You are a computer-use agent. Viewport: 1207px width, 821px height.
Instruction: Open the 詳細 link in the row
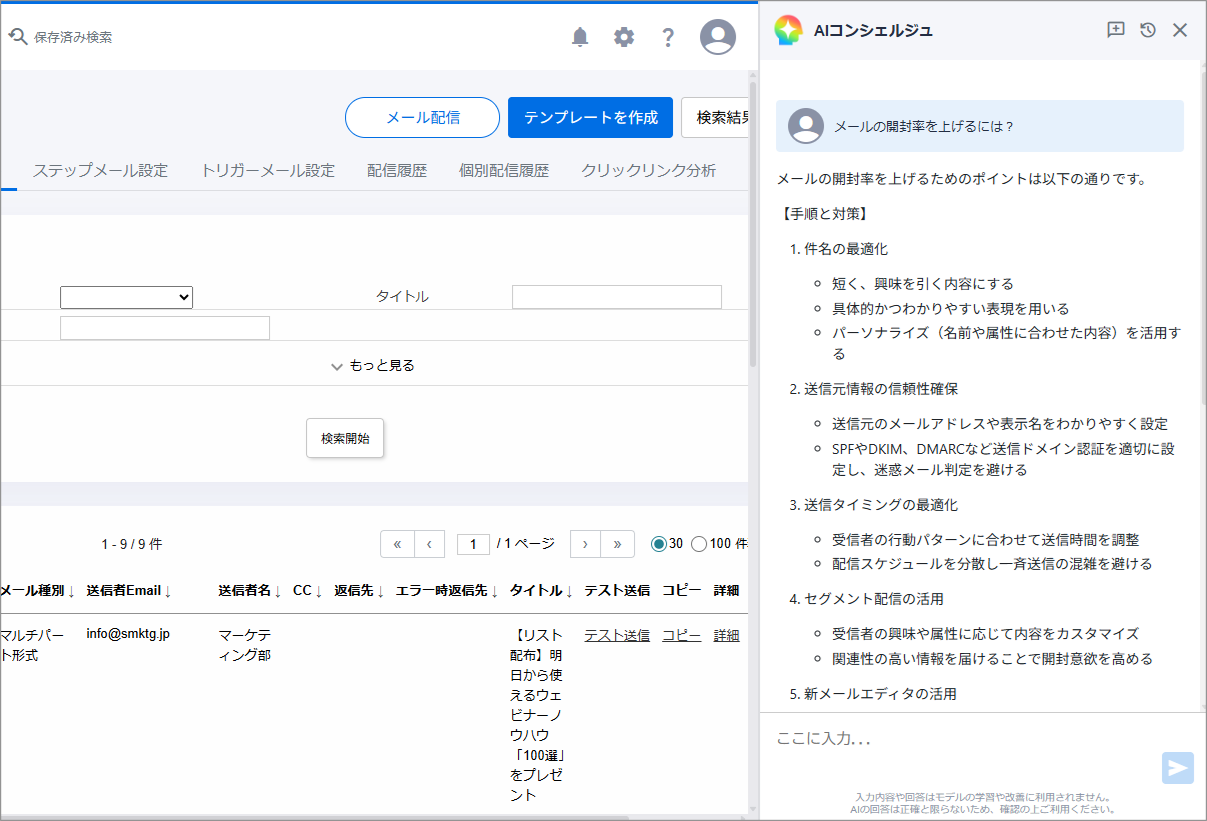click(726, 635)
